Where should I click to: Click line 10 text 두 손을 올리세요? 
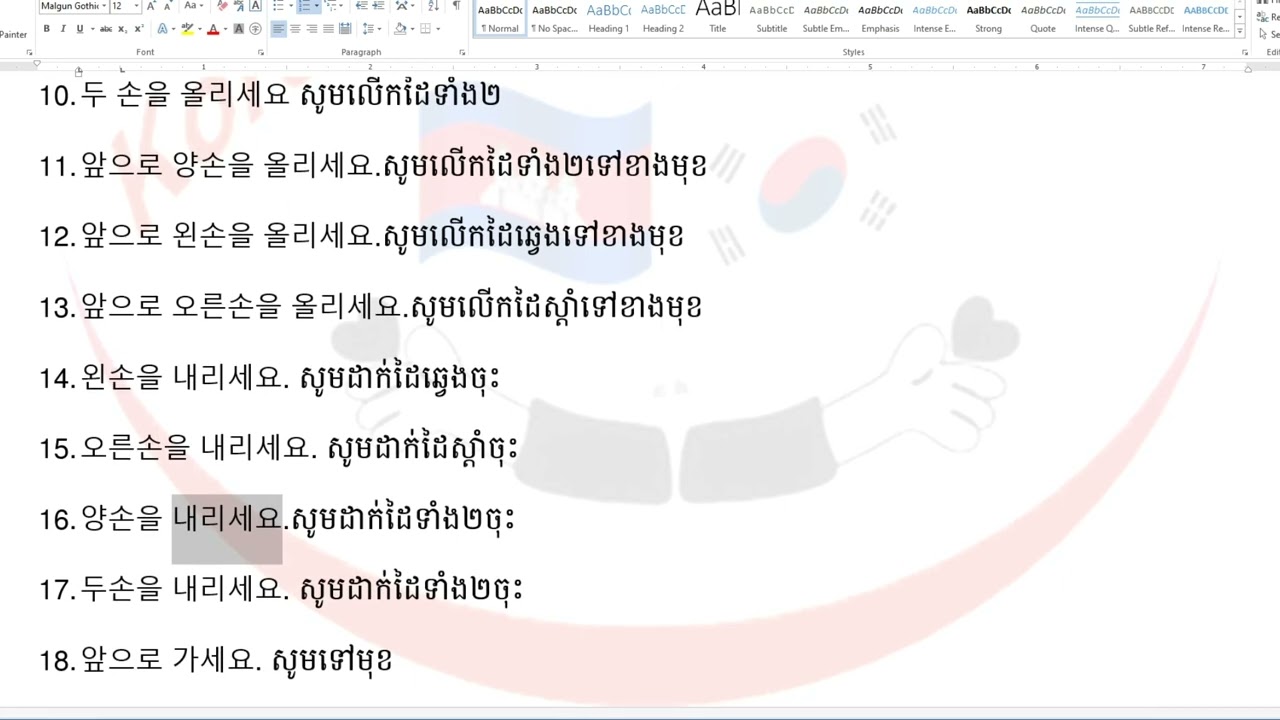(x=185, y=95)
